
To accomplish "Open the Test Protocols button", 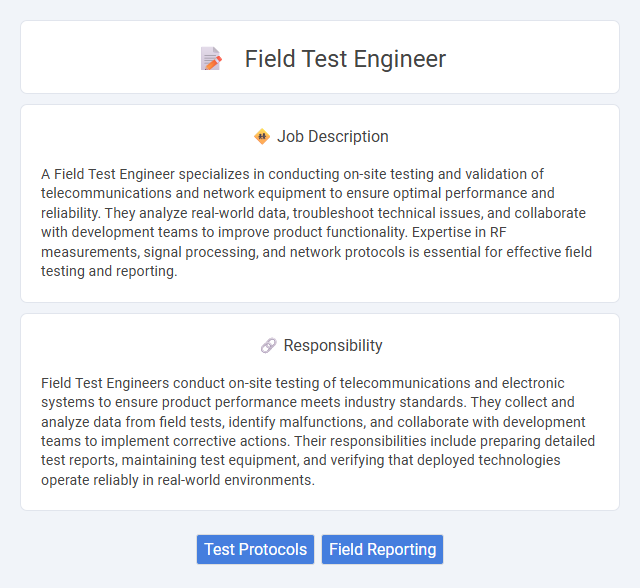I will tap(256, 549).
